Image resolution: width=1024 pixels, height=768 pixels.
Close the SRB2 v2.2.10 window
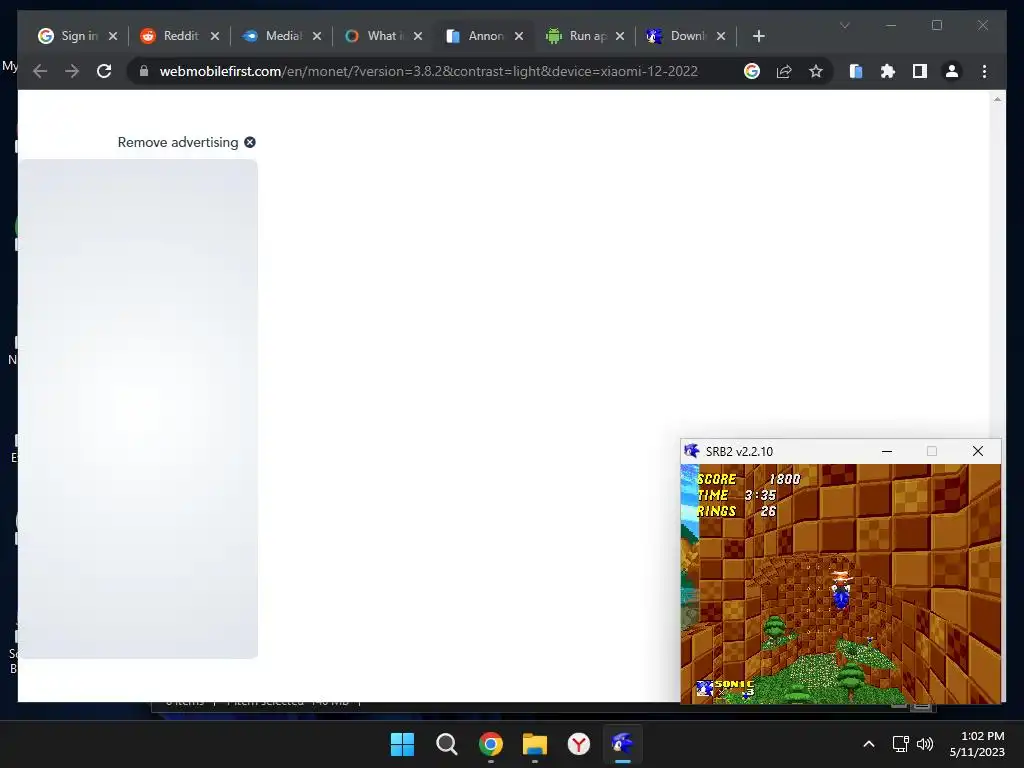[x=978, y=451]
